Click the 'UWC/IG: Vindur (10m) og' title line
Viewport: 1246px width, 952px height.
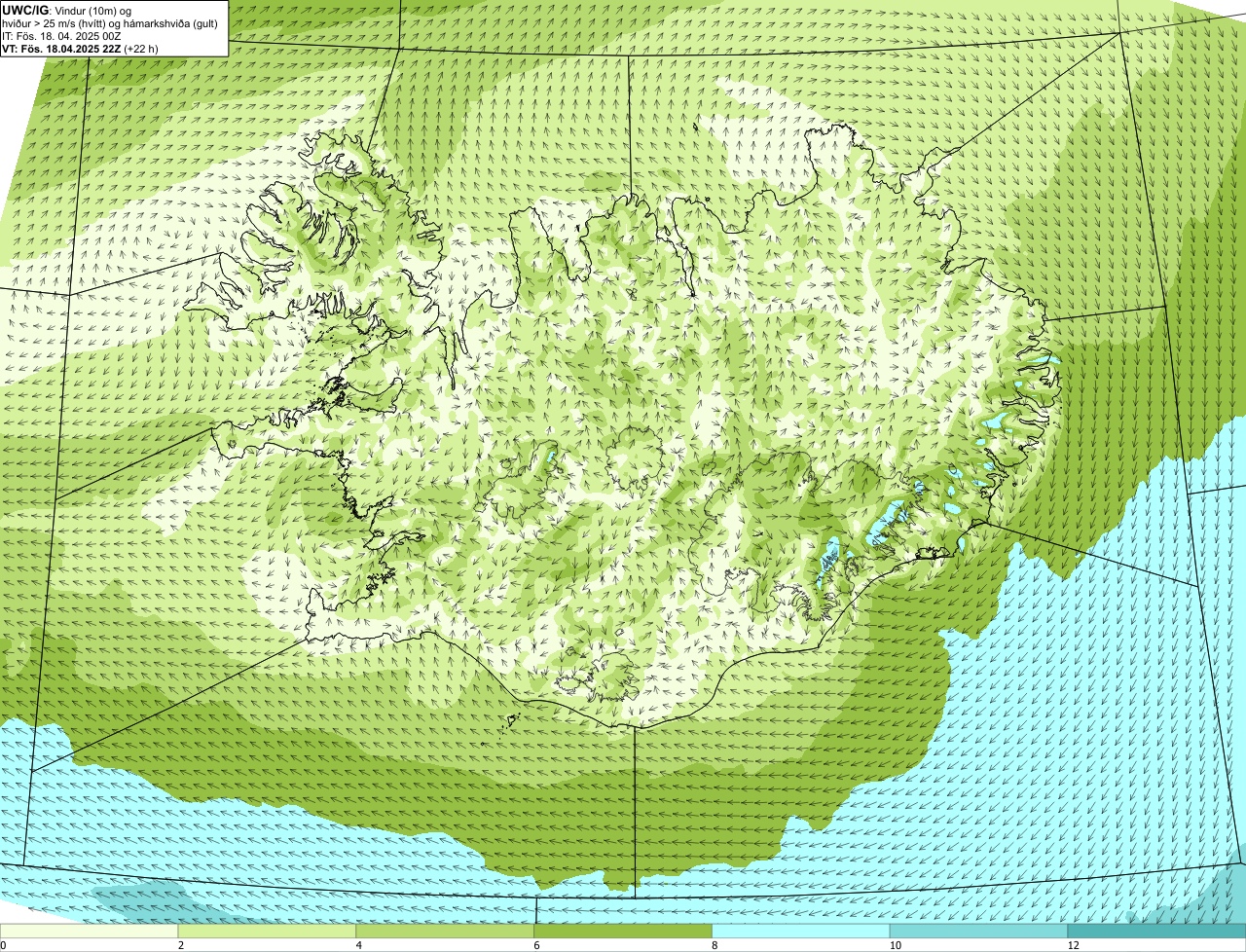point(66,10)
